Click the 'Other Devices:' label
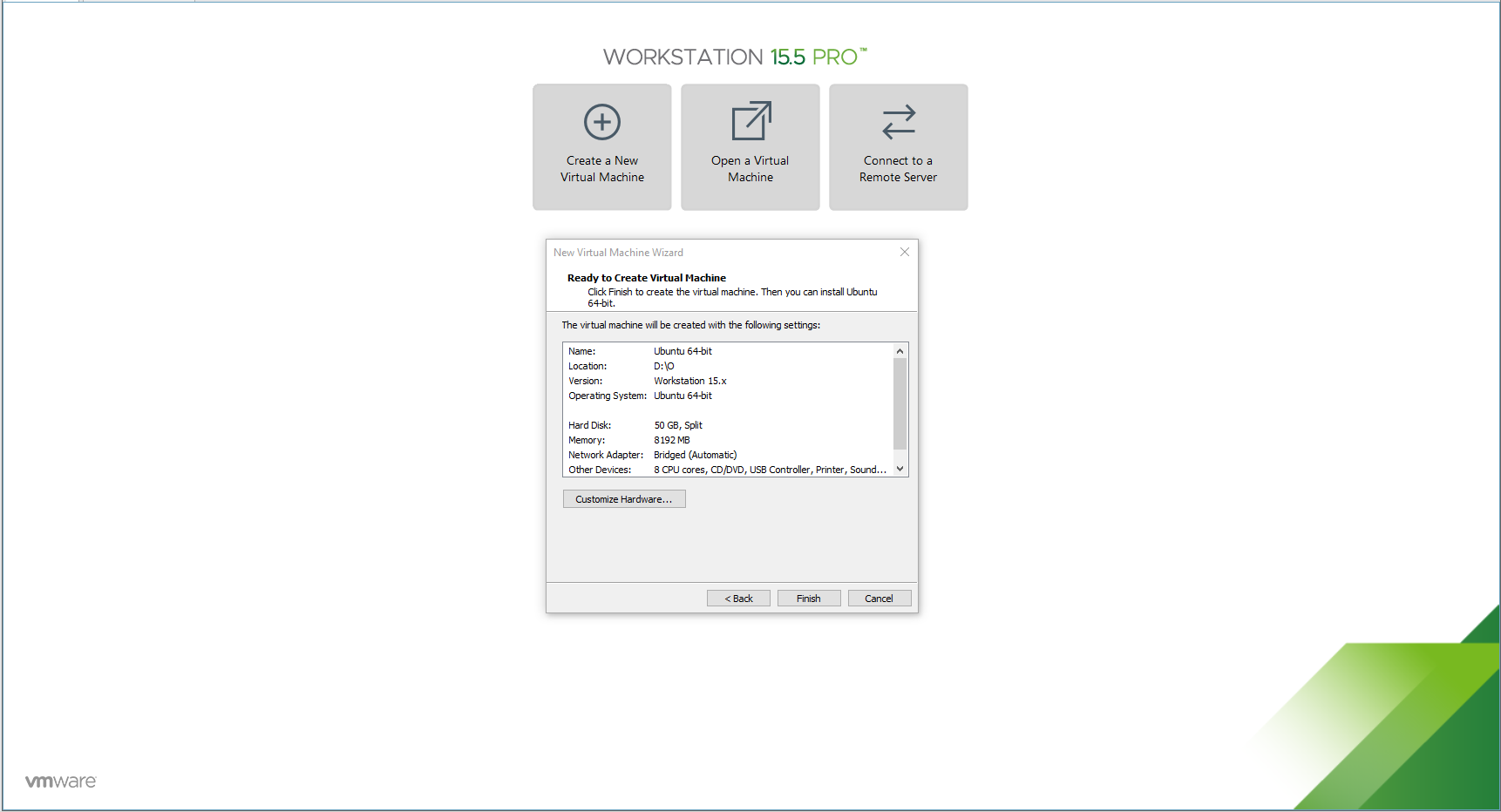 pyautogui.click(x=600, y=470)
